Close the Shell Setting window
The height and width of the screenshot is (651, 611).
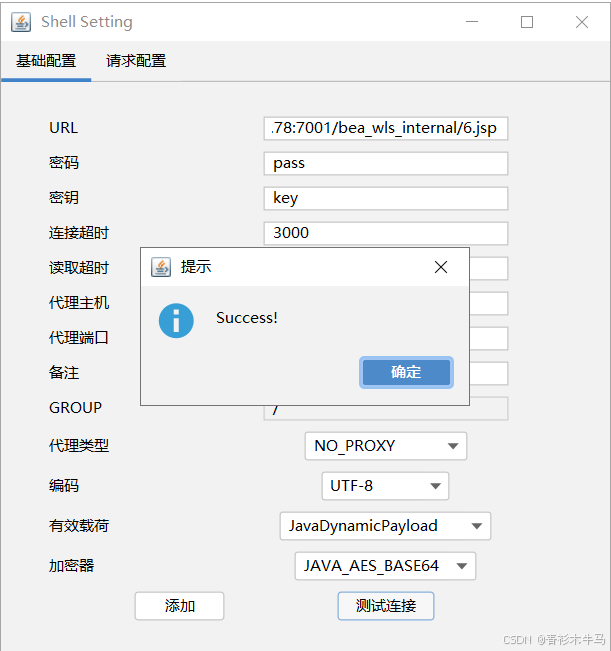click(x=582, y=22)
